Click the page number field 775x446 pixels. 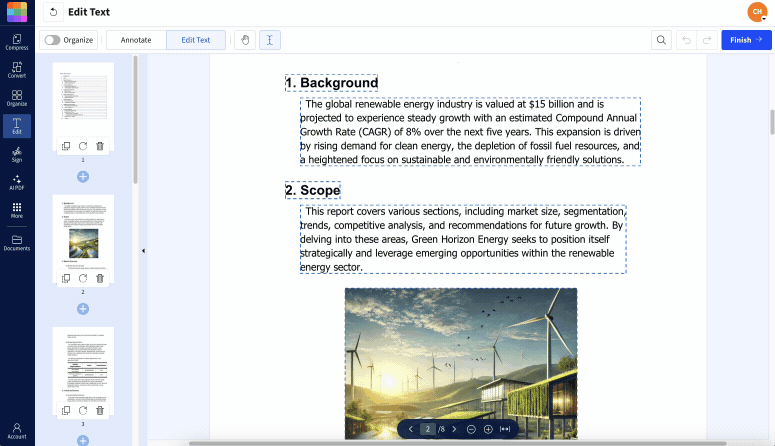pyautogui.click(x=428, y=429)
